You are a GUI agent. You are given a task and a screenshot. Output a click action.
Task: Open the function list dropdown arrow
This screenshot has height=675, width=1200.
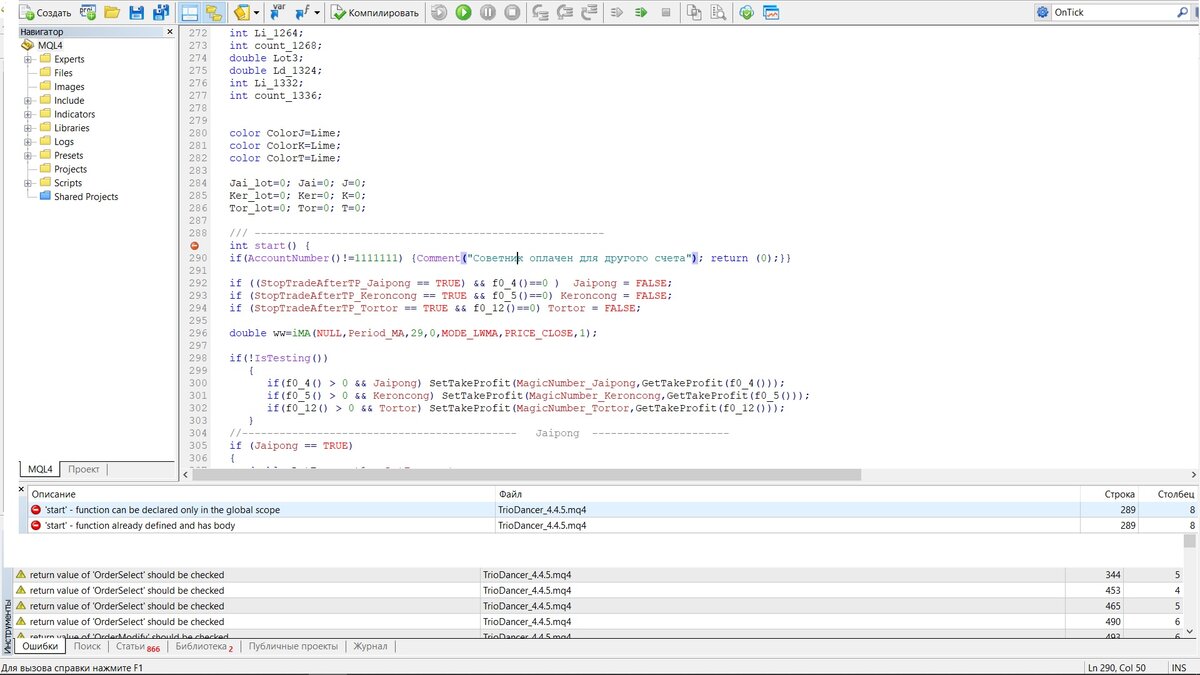pyautogui.click(x=318, y=13)
